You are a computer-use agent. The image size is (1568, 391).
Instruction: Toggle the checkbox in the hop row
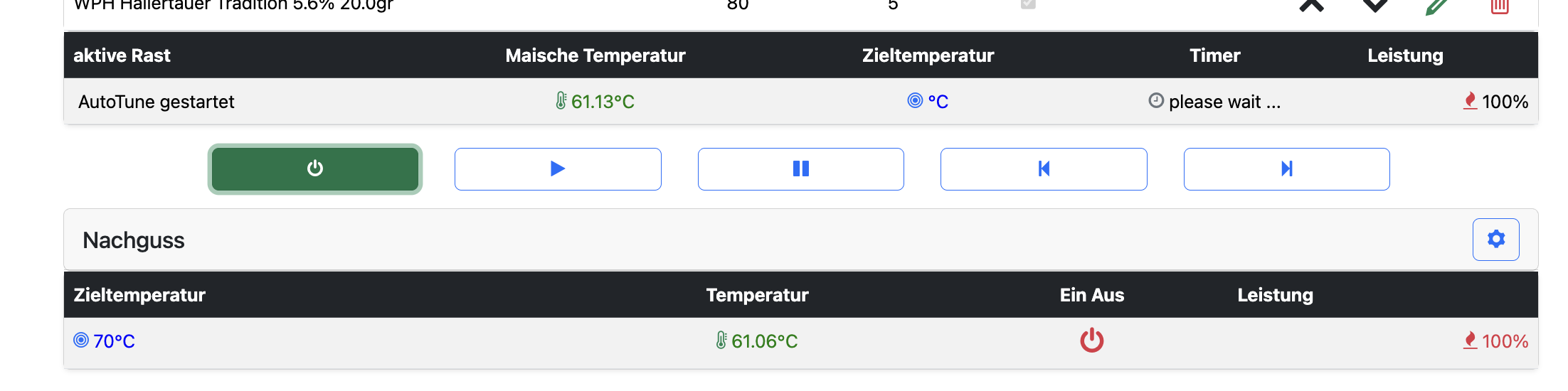1027,4
